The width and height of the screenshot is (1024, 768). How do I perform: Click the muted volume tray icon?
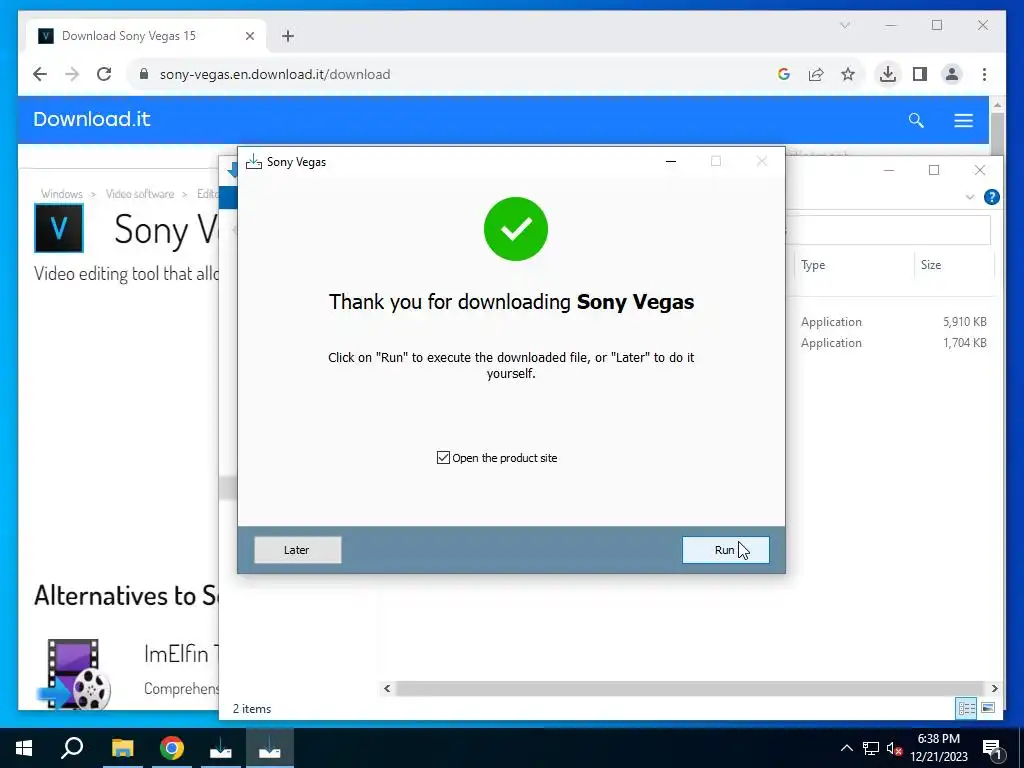pos(894,748)
